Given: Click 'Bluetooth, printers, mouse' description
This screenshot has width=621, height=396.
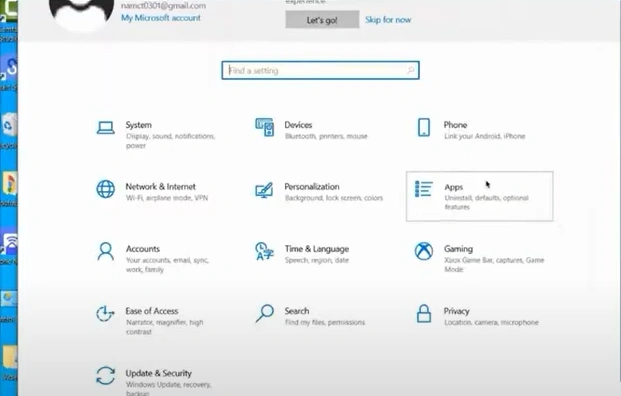Looking at the screenshot, I should coord(326,136).
